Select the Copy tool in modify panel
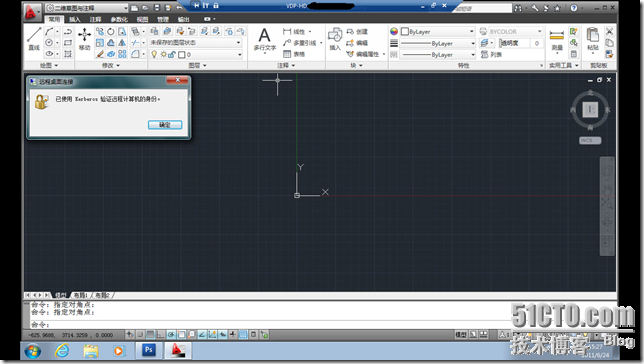The width and height of the screenshot is (644, 364). (99, 32)
